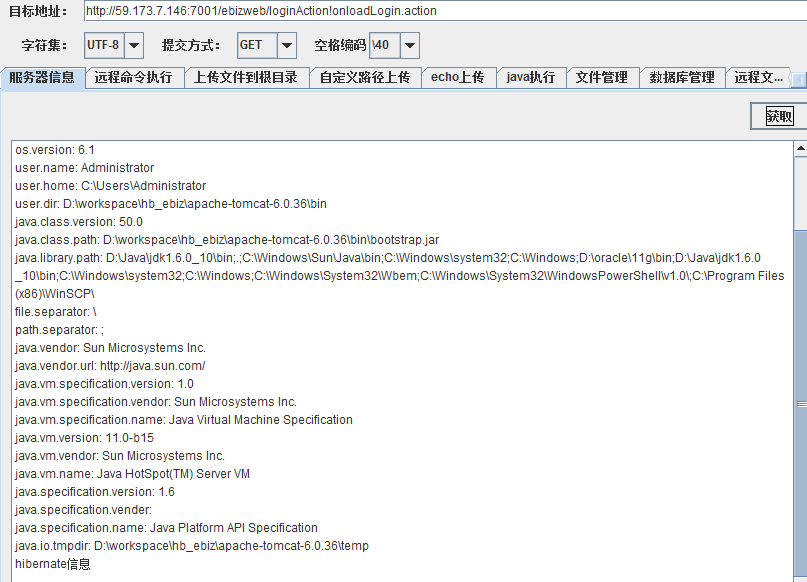Click the 'user.name: Administrator' line
The width and height of the screenshot is (807, 582).
[84, 168]
